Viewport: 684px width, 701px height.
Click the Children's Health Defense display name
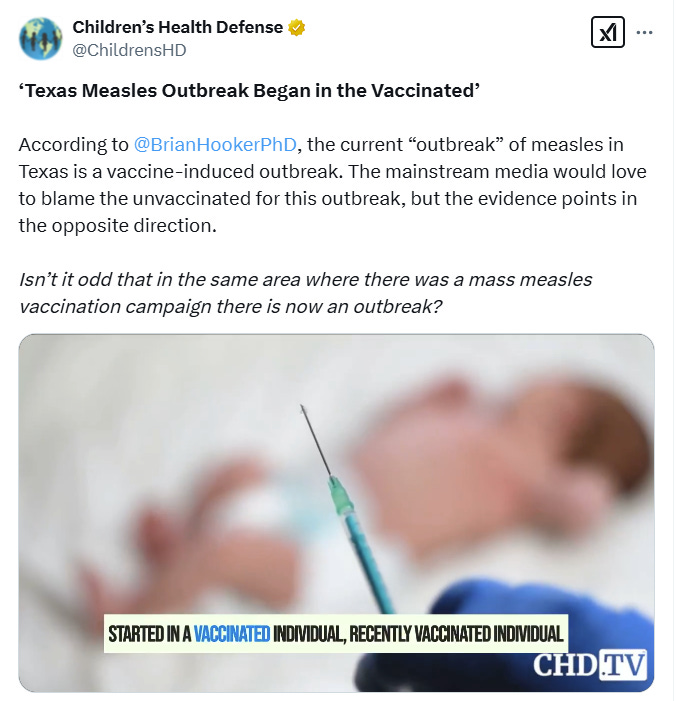click(x=177, y=27)
